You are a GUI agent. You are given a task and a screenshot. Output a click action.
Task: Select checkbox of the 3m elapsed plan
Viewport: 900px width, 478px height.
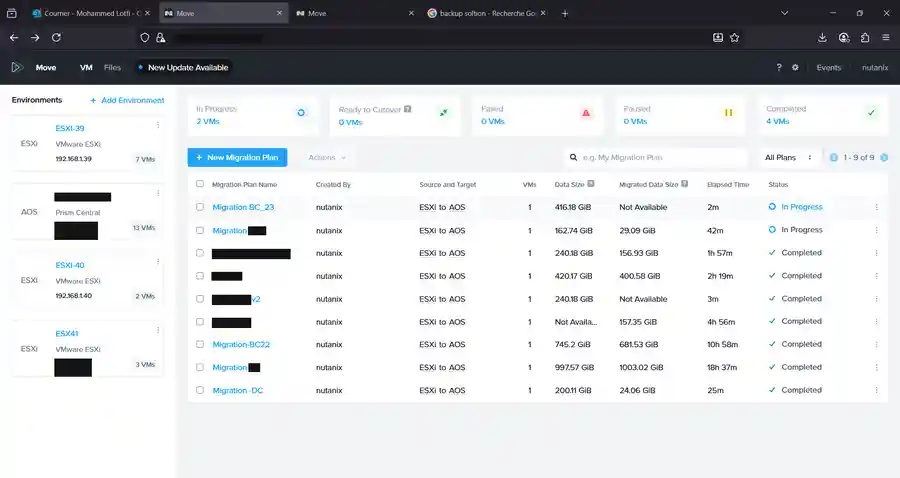point(200,299)
